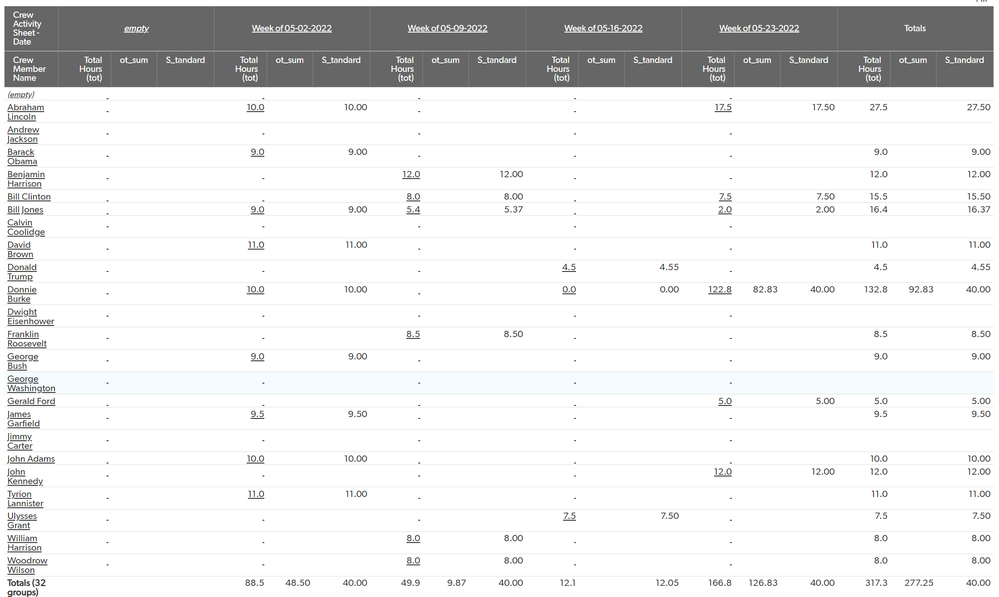The height and width of the screenshot is (597, 999).
Task: Open Bill Jones crew member link
Action: pyautogui.click(x=25, y=210)
